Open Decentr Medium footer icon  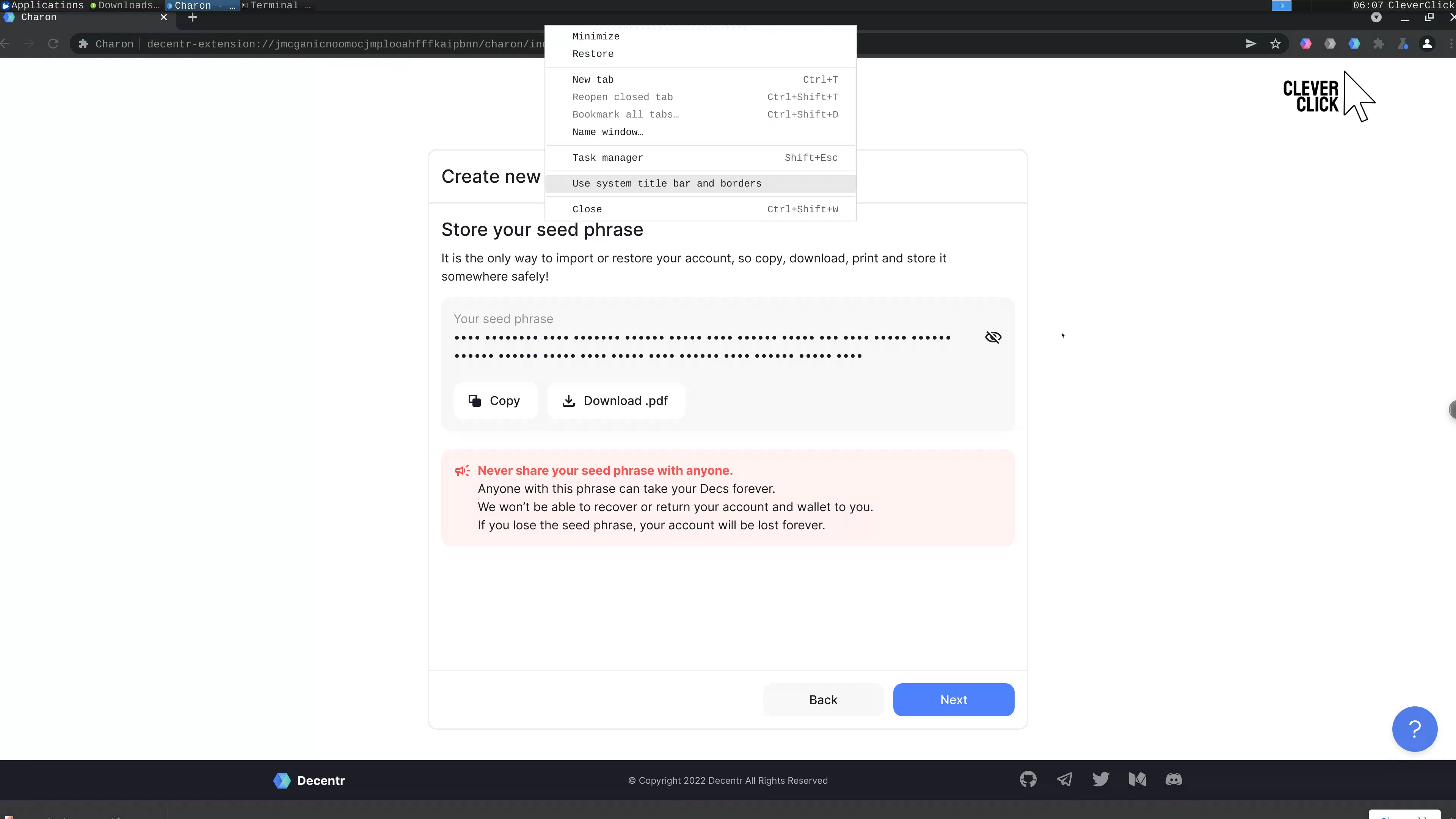point(1137,780)
